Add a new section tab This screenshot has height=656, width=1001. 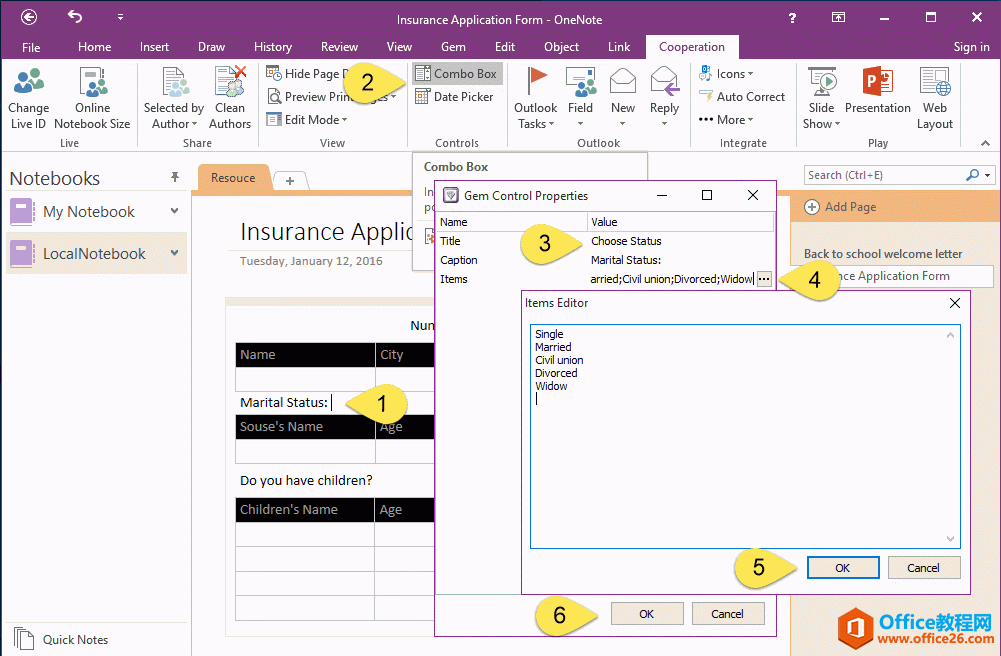point(290,180)
